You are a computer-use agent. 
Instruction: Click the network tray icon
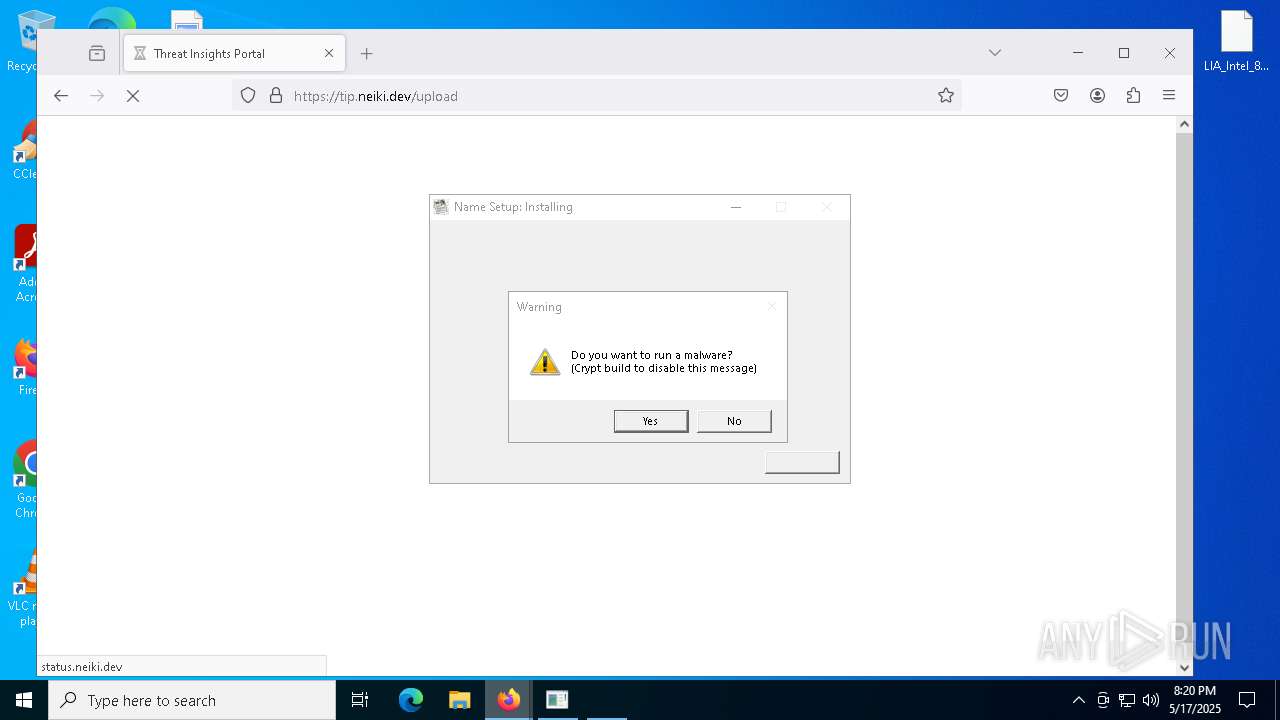point(1127,700)
